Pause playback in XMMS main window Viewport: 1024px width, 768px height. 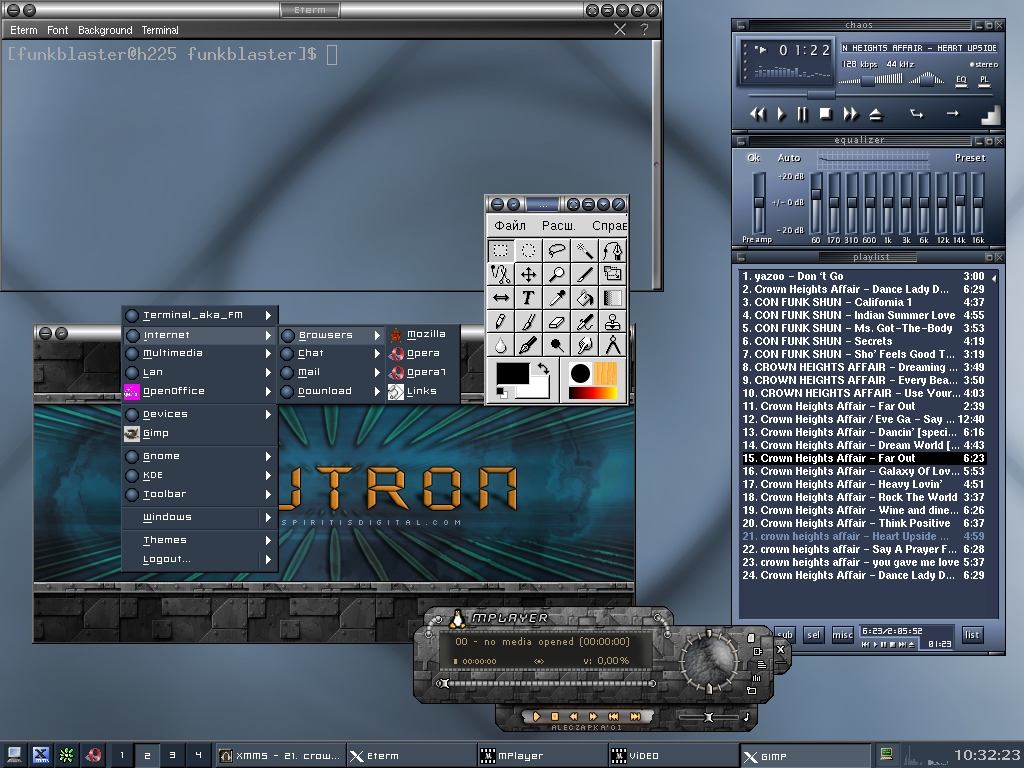pyautogui.click(x=803, y=114)
